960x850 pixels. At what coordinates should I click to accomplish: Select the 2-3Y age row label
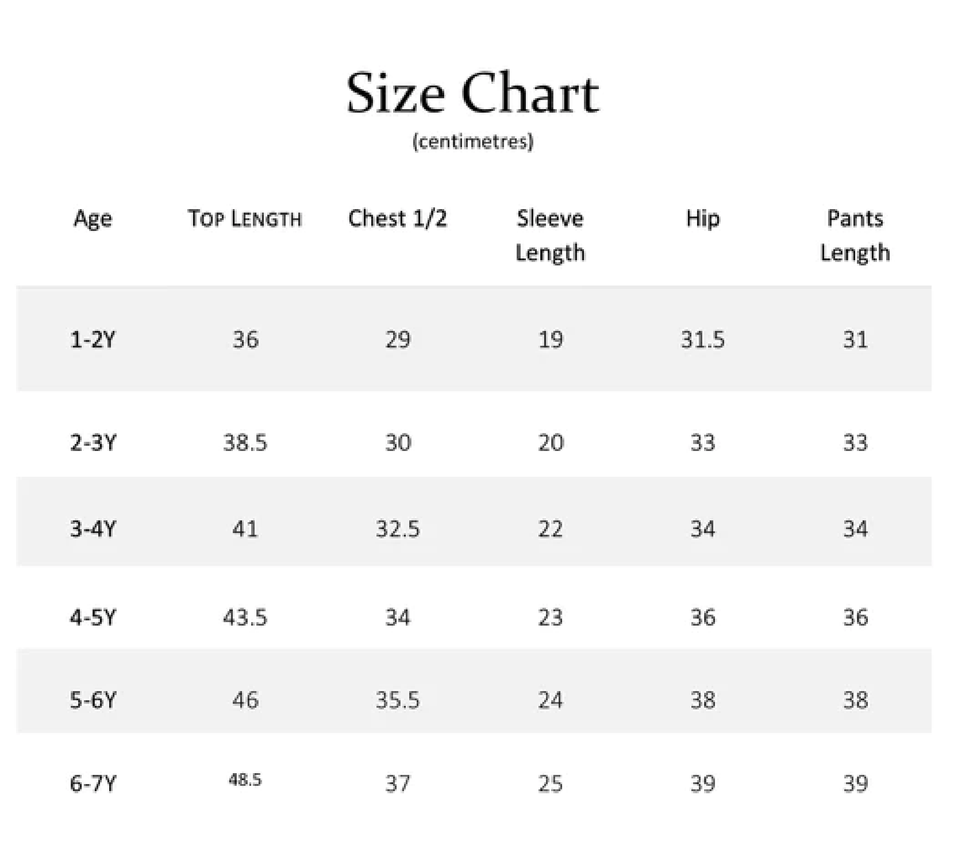tap(93, 443)
